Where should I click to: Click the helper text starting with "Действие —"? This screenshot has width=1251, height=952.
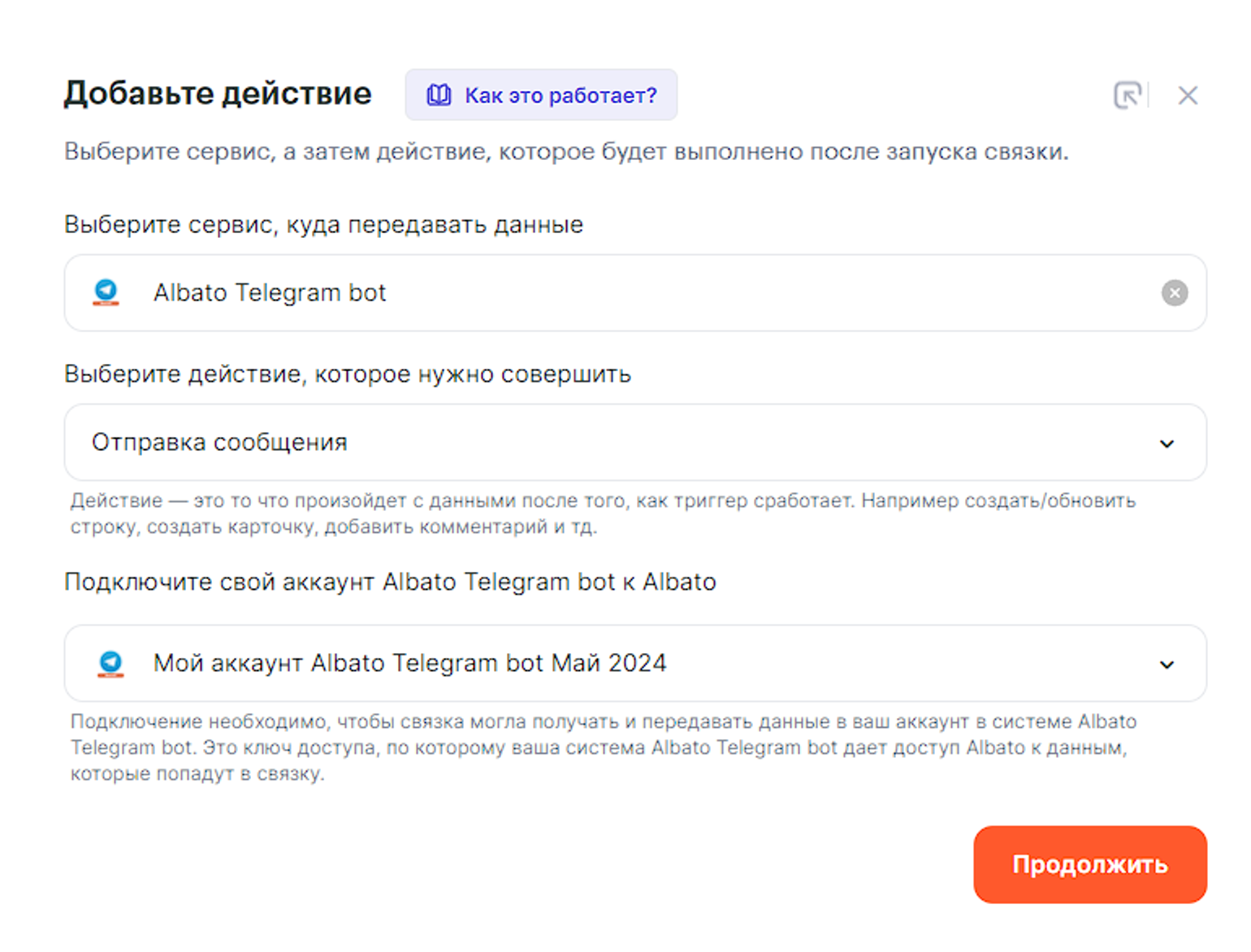pyautogui.click(x=601, y=513)
